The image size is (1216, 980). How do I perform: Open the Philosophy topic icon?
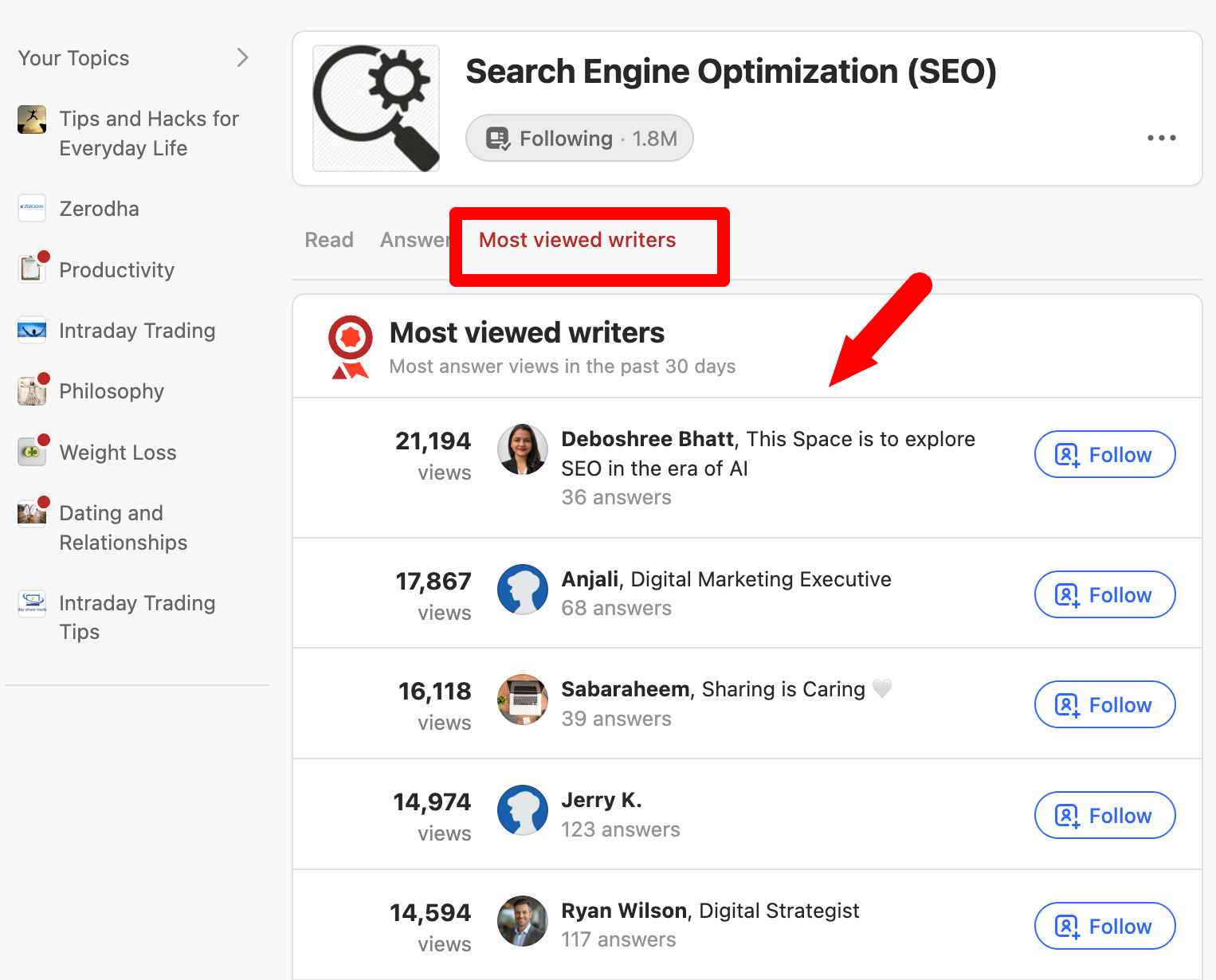click(x=32, y=391)
